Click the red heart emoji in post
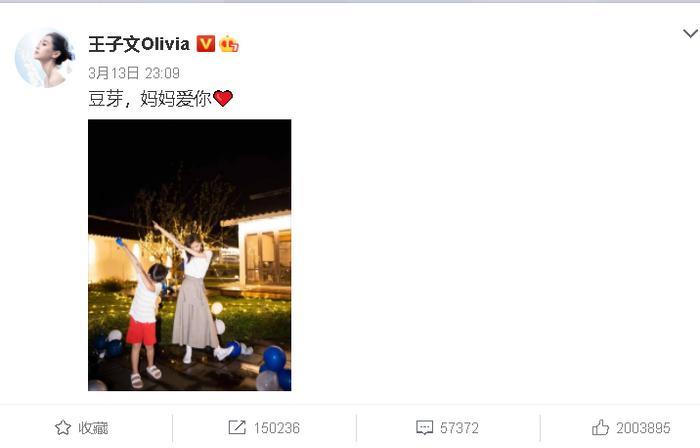 [223, 98]
